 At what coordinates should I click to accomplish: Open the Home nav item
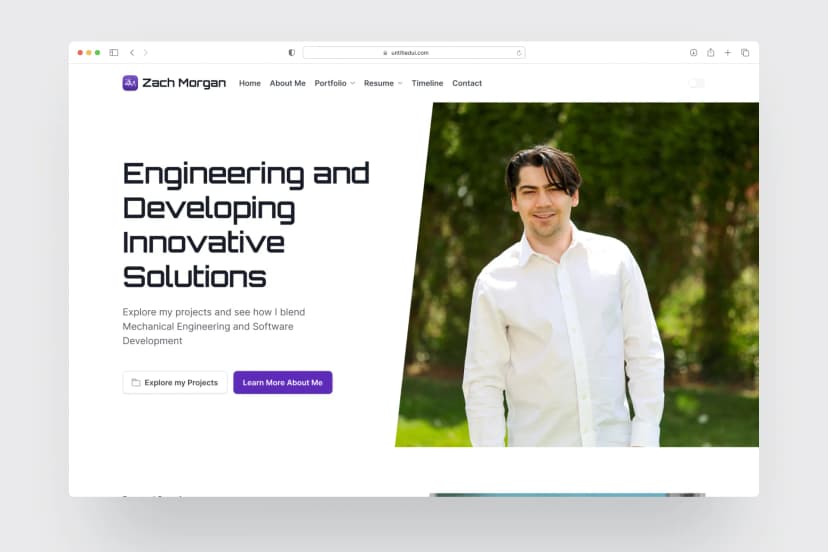[x=250, y=83]
